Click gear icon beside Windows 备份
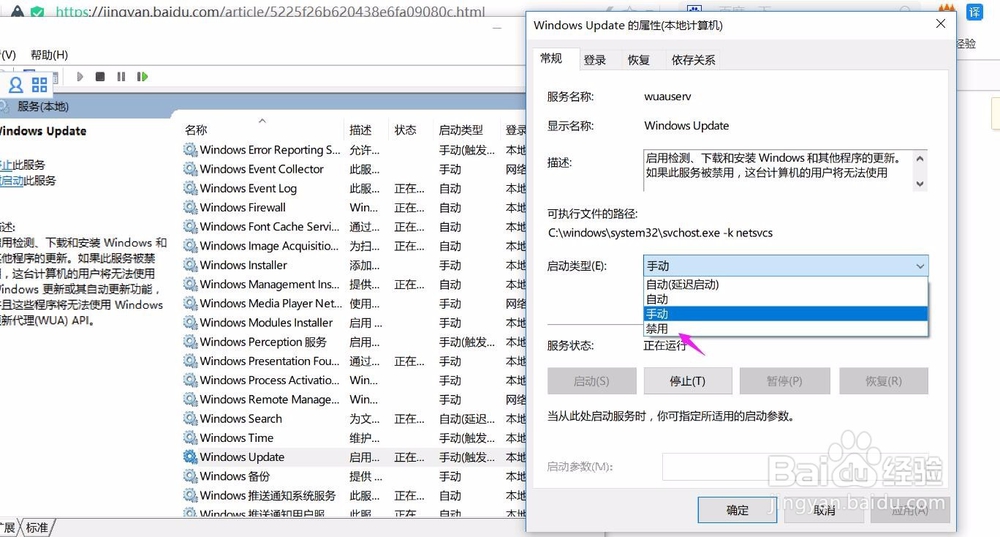 pyautogui.click(x=190, y=476)
